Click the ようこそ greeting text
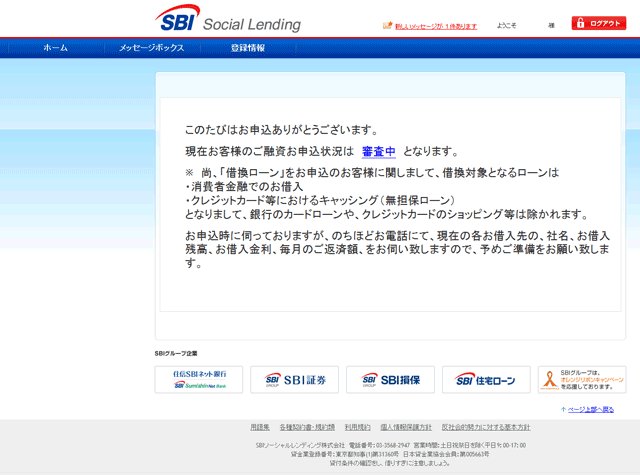 [x=507, y=26]
